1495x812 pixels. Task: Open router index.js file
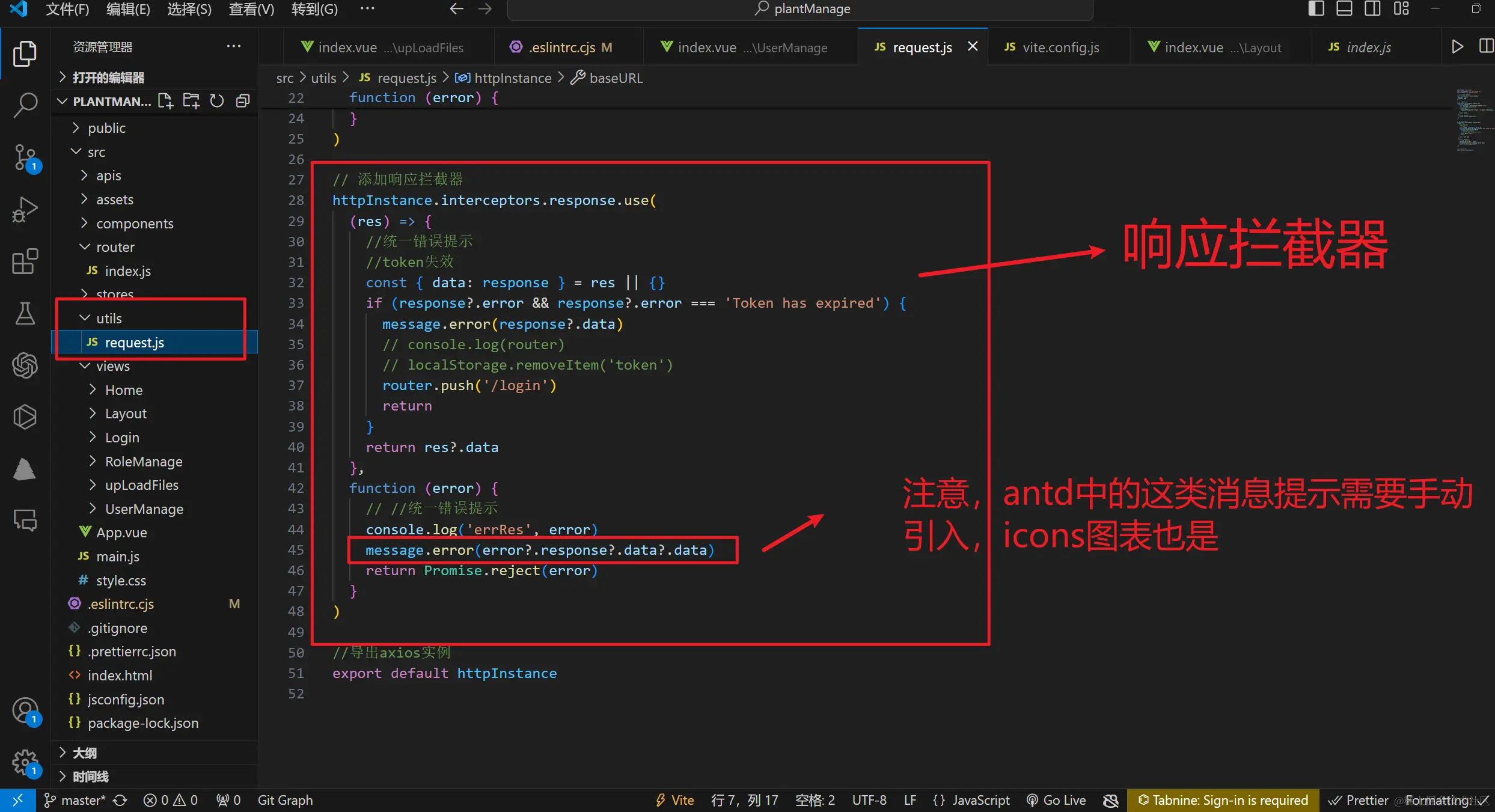(x=154, y=271)
